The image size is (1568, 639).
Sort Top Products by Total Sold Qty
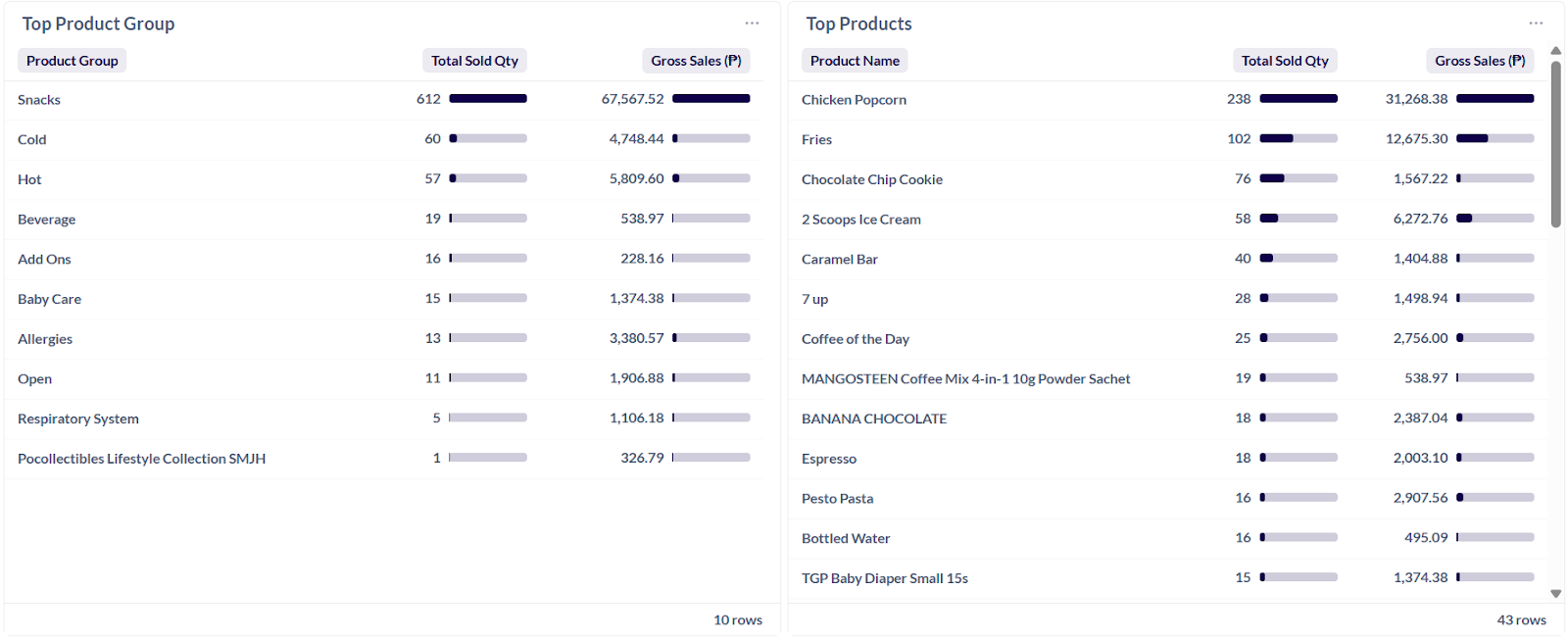[1285, 61]
